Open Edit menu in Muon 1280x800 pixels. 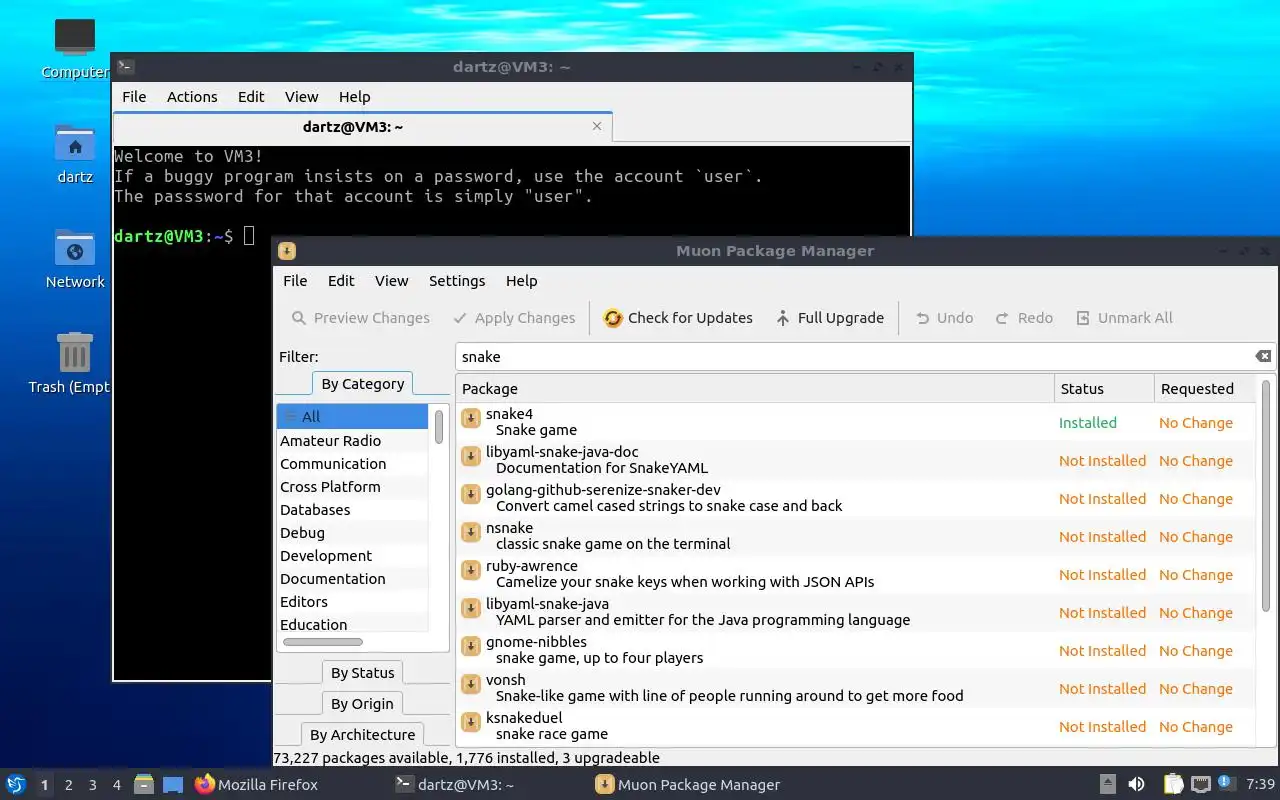coord(341,281)
